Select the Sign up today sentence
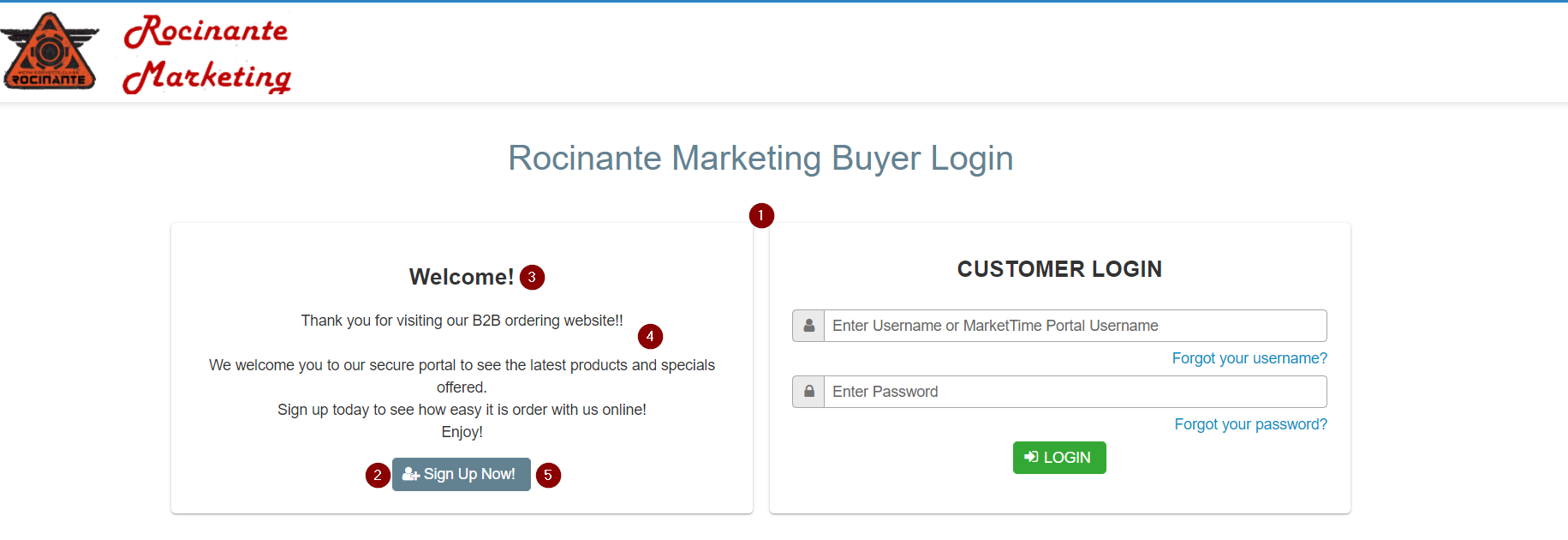This screenshot has width=1568, height=540. [x=462, y=410]
